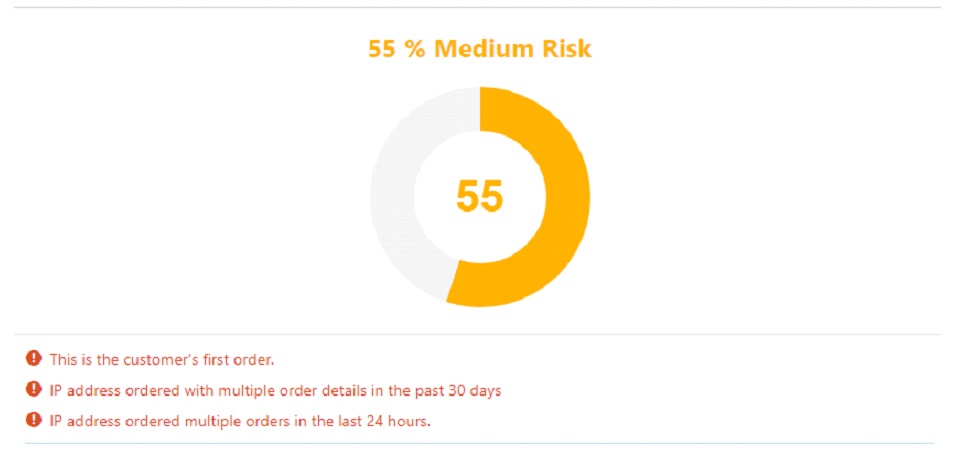Image resolution: width=955 pixels, height=458 pixels.
Task: Select the 'IP address ordered multiple orders' alert message
Action: (241, 421)
